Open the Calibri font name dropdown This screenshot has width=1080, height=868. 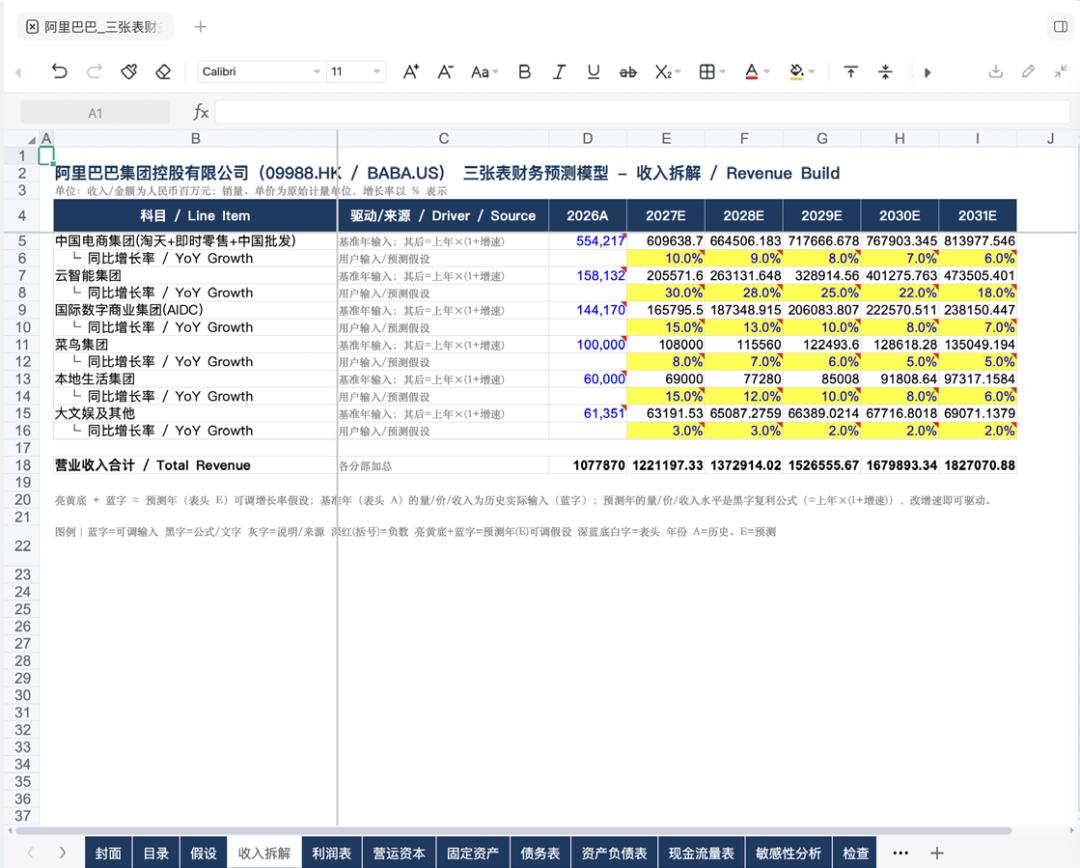261,72
